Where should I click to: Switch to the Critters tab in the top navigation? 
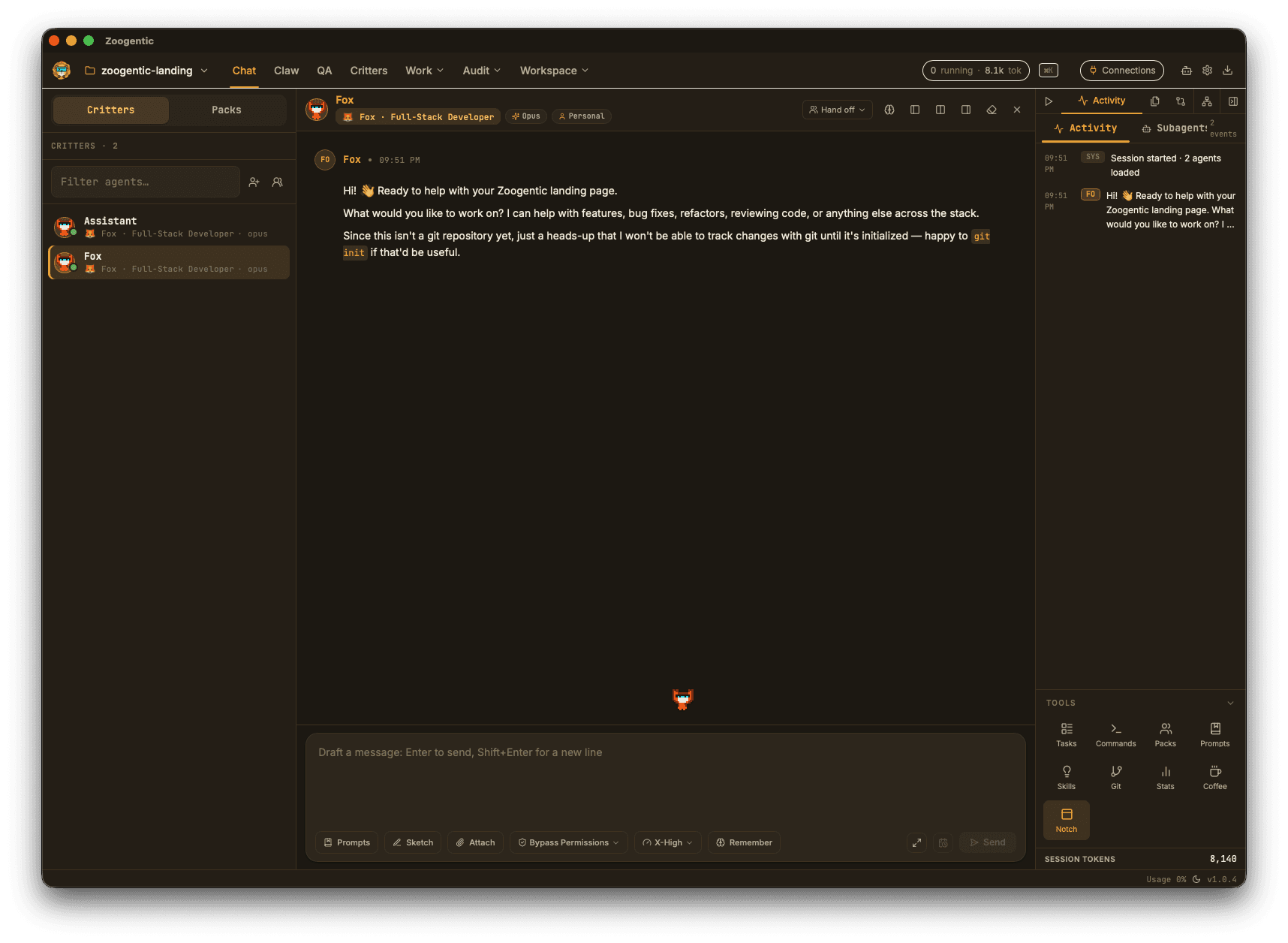(x=369, y=71)
